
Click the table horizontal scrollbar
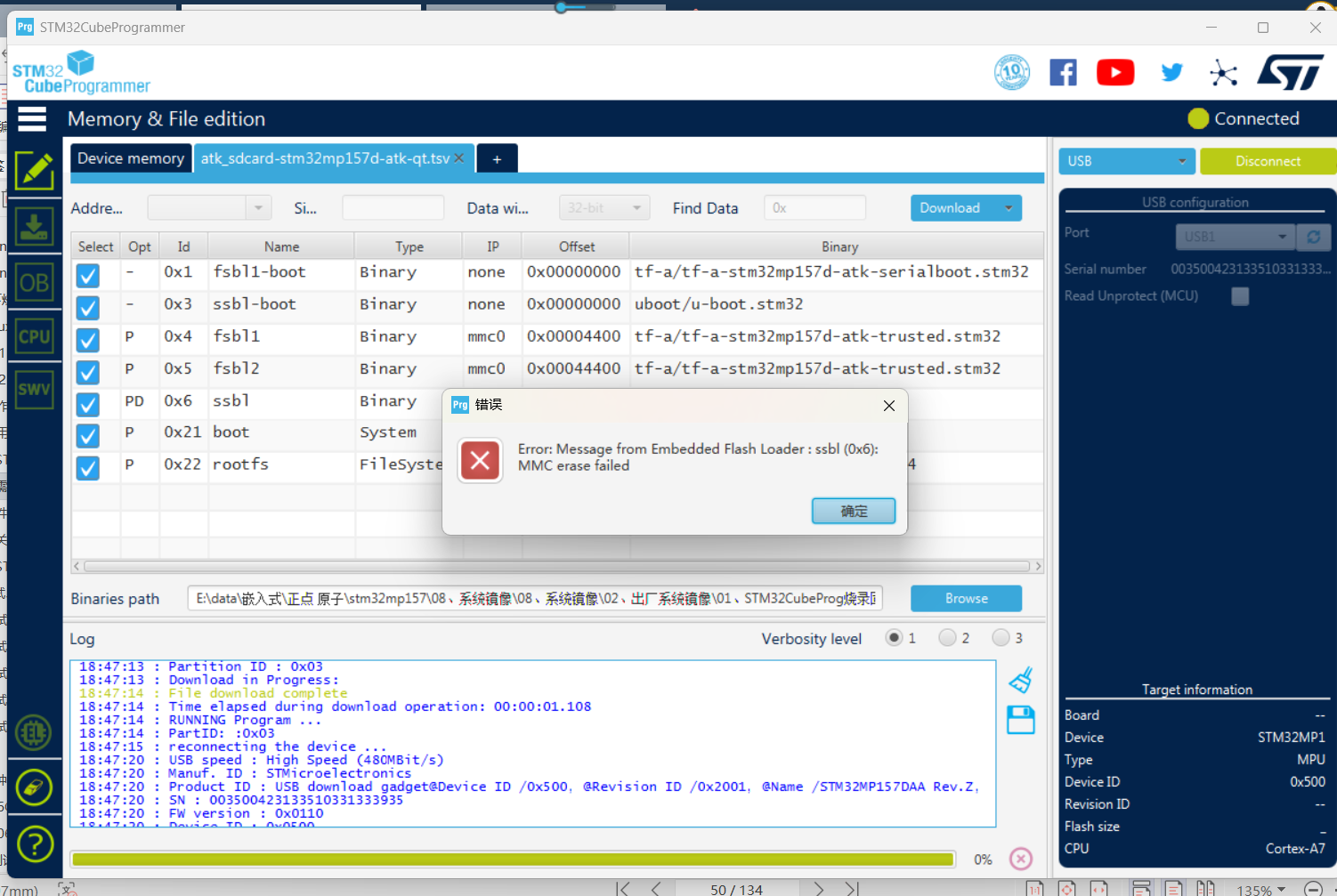(557, 566)
